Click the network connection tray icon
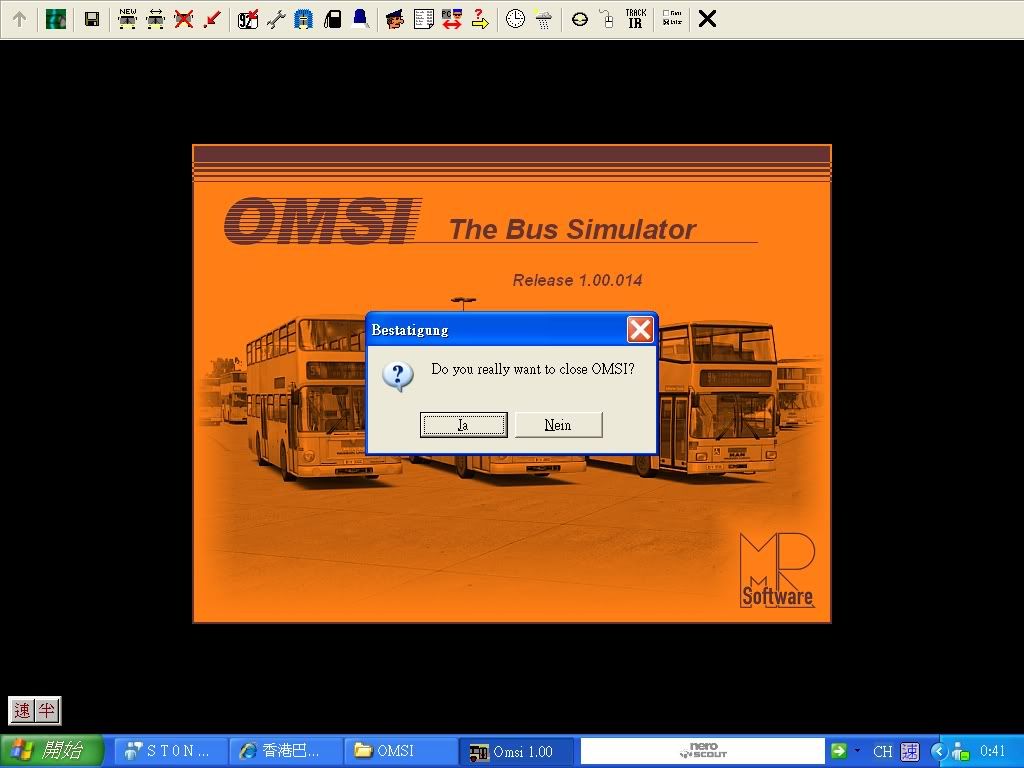 pos(960,752)
